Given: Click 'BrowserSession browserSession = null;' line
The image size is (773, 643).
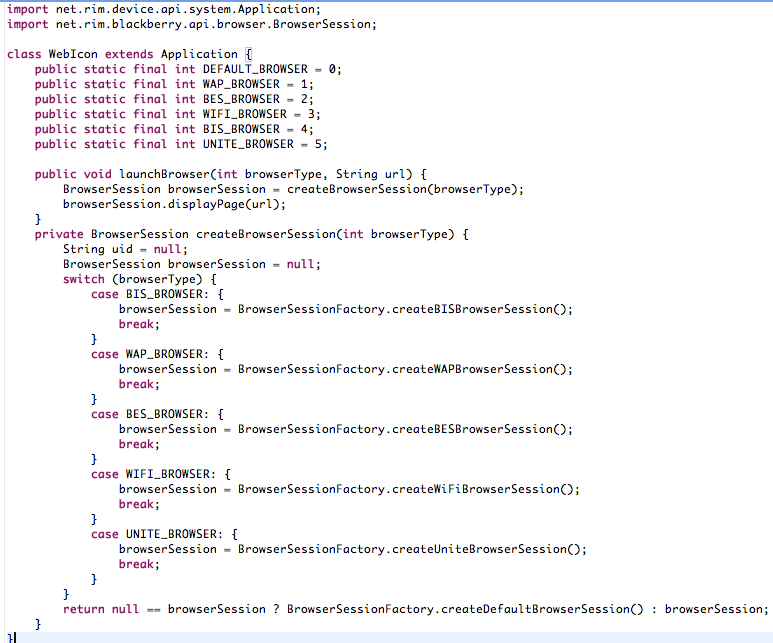Looking at the screenshot, I should coord(192,264).
